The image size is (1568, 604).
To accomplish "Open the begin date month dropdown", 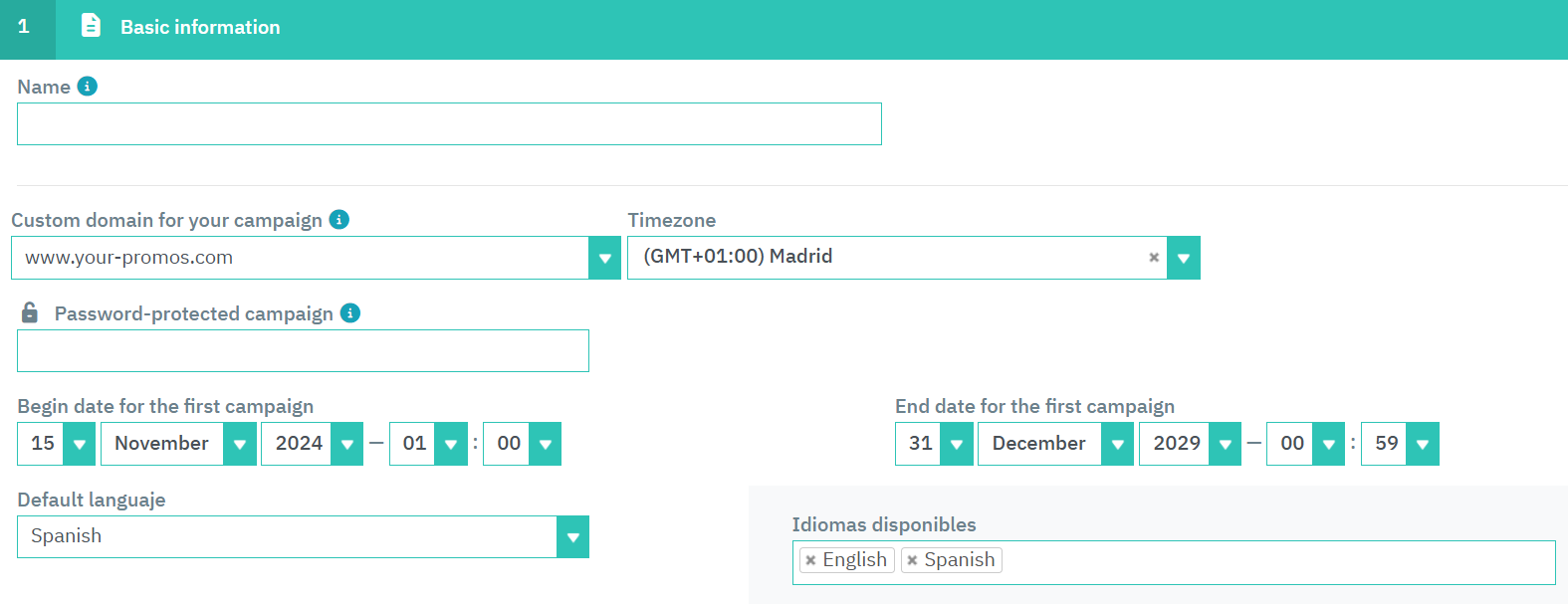I will coord(239,445).
